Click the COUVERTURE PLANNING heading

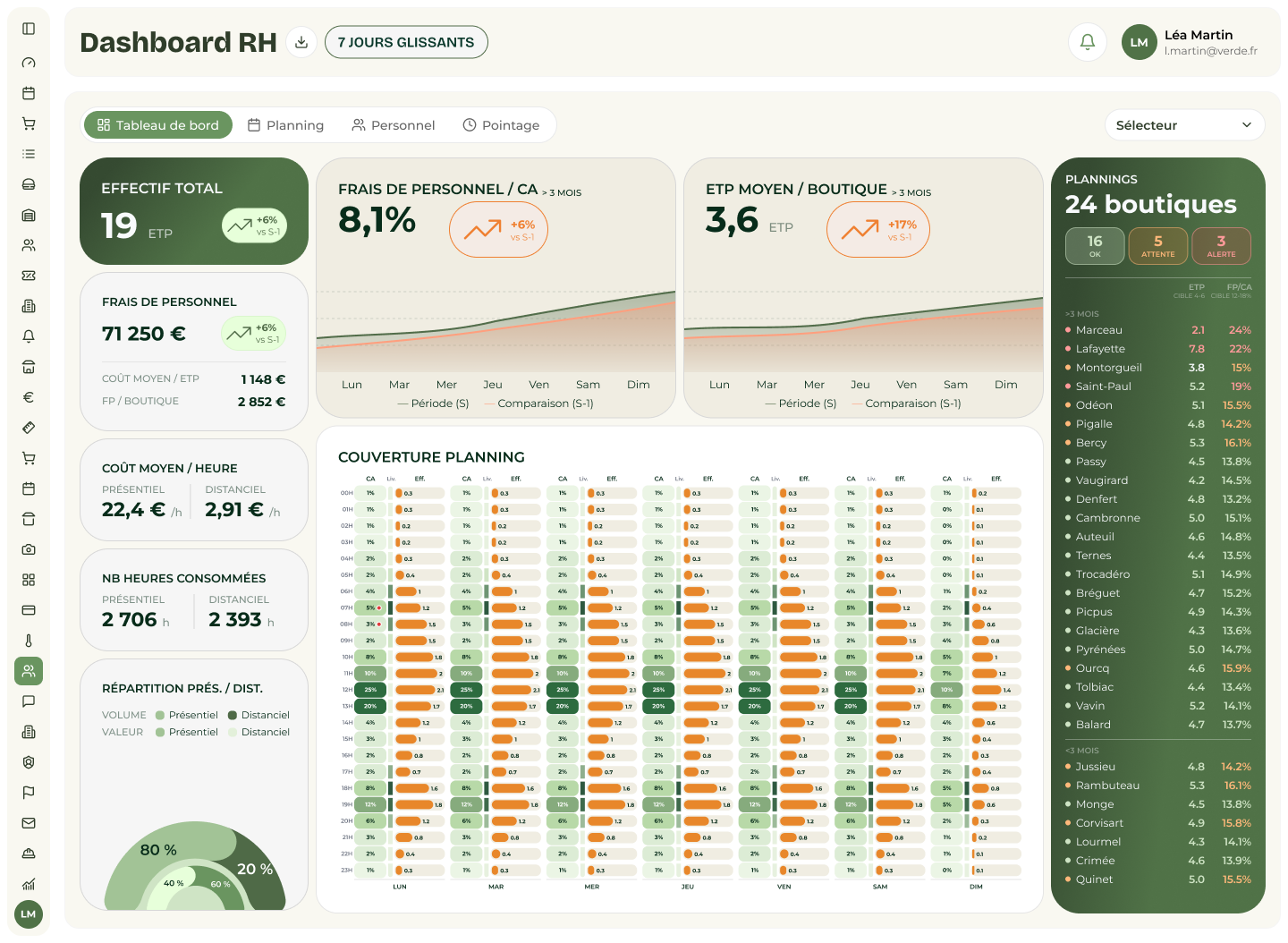431,457
